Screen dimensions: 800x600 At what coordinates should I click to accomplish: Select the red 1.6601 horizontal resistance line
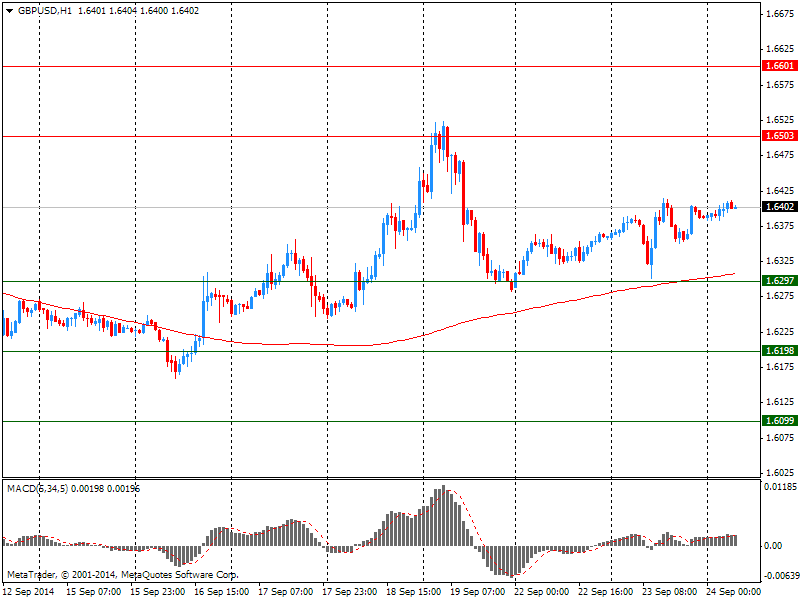click(x=382, y=66)
